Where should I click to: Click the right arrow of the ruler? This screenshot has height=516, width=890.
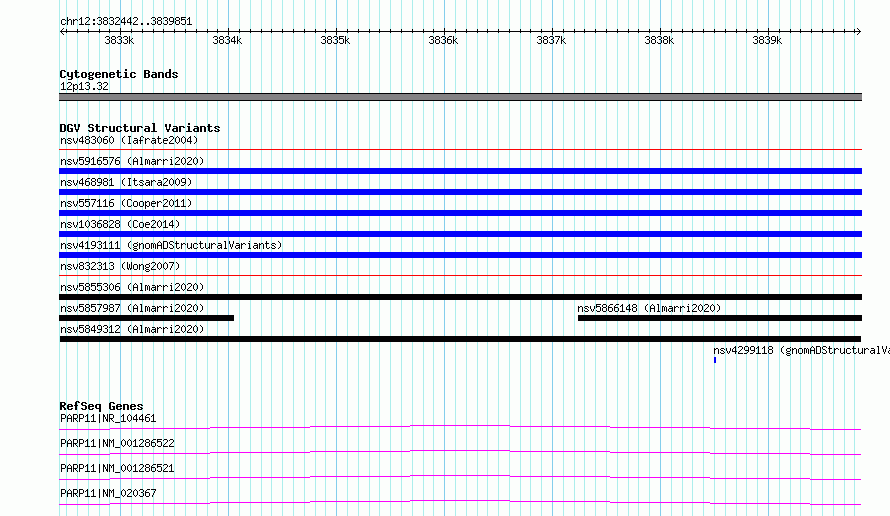858,31
